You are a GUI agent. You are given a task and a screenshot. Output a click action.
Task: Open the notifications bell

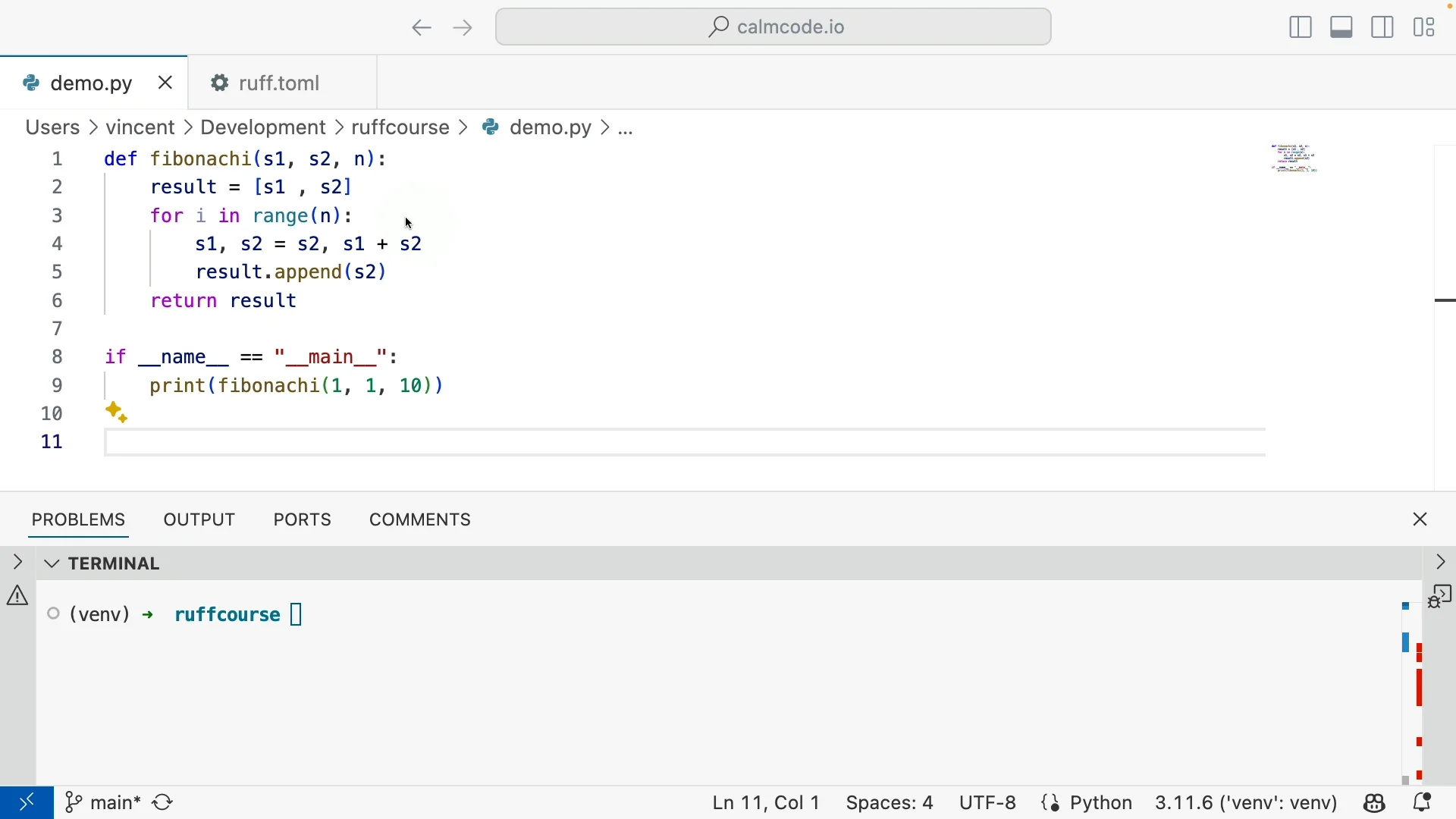(1423, 802)
